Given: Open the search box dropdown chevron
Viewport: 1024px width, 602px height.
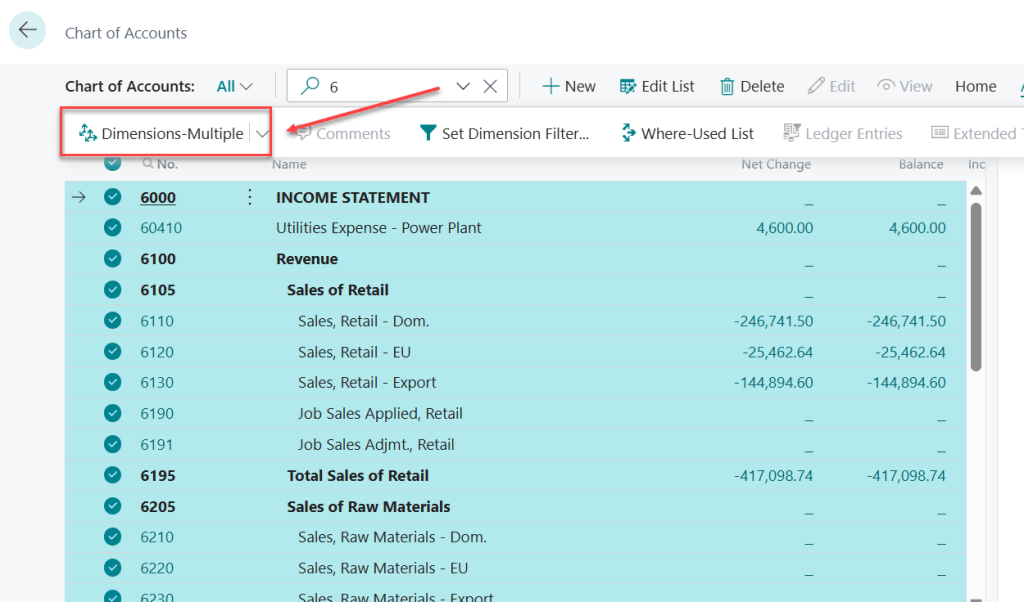Looking at the screenshot, I should point(462,86).
